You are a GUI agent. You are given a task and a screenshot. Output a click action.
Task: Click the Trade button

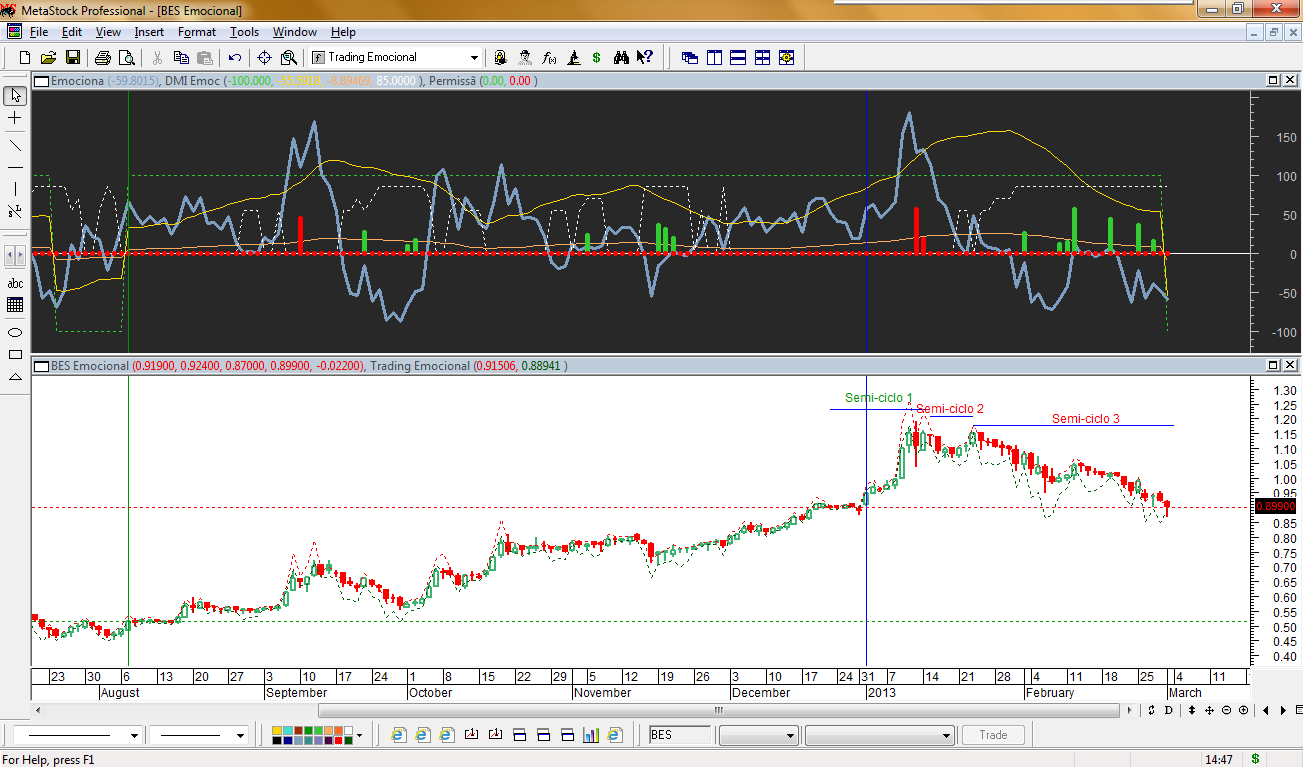993,735
